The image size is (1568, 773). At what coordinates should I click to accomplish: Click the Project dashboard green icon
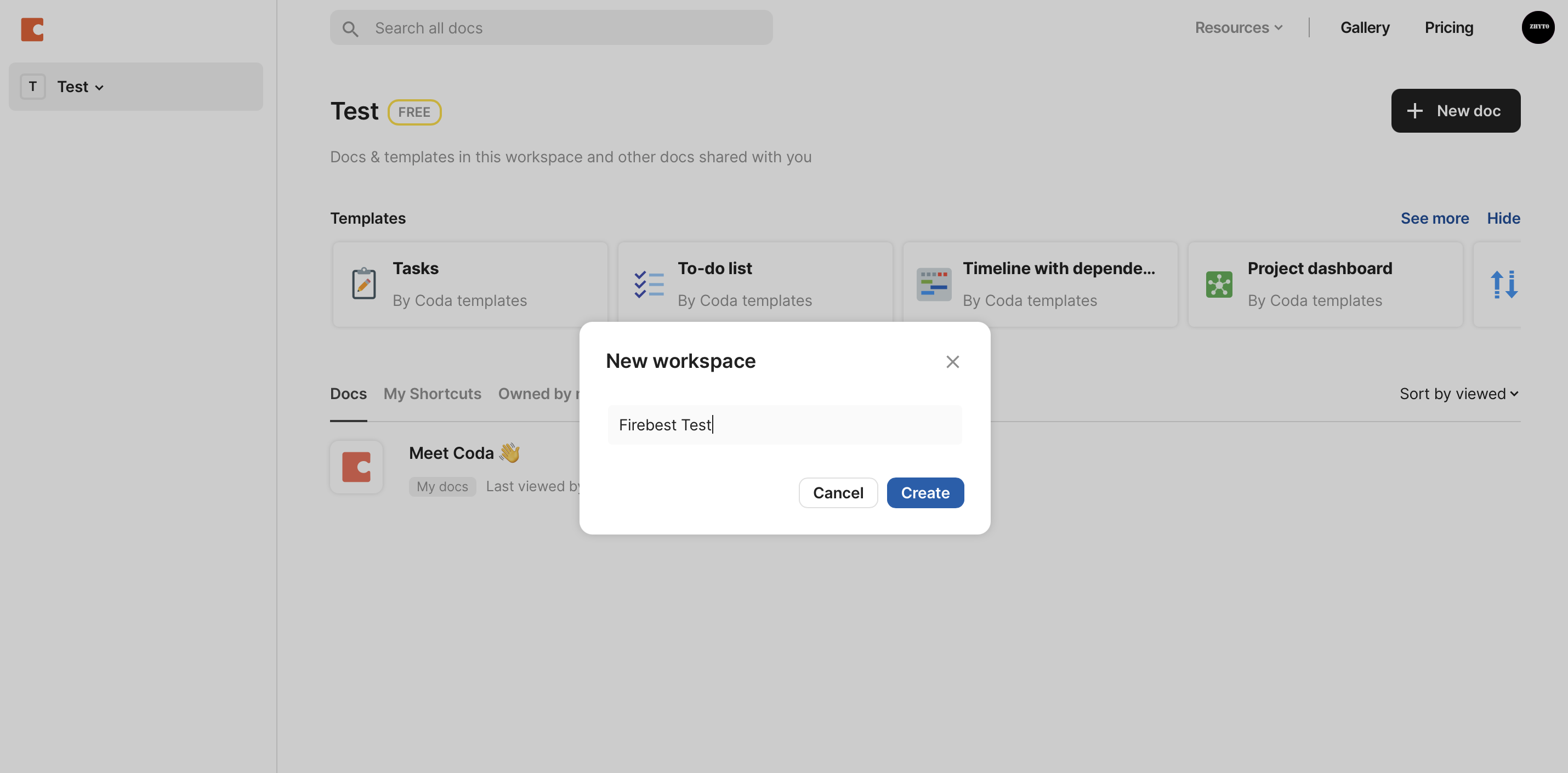click(1219, 284)
